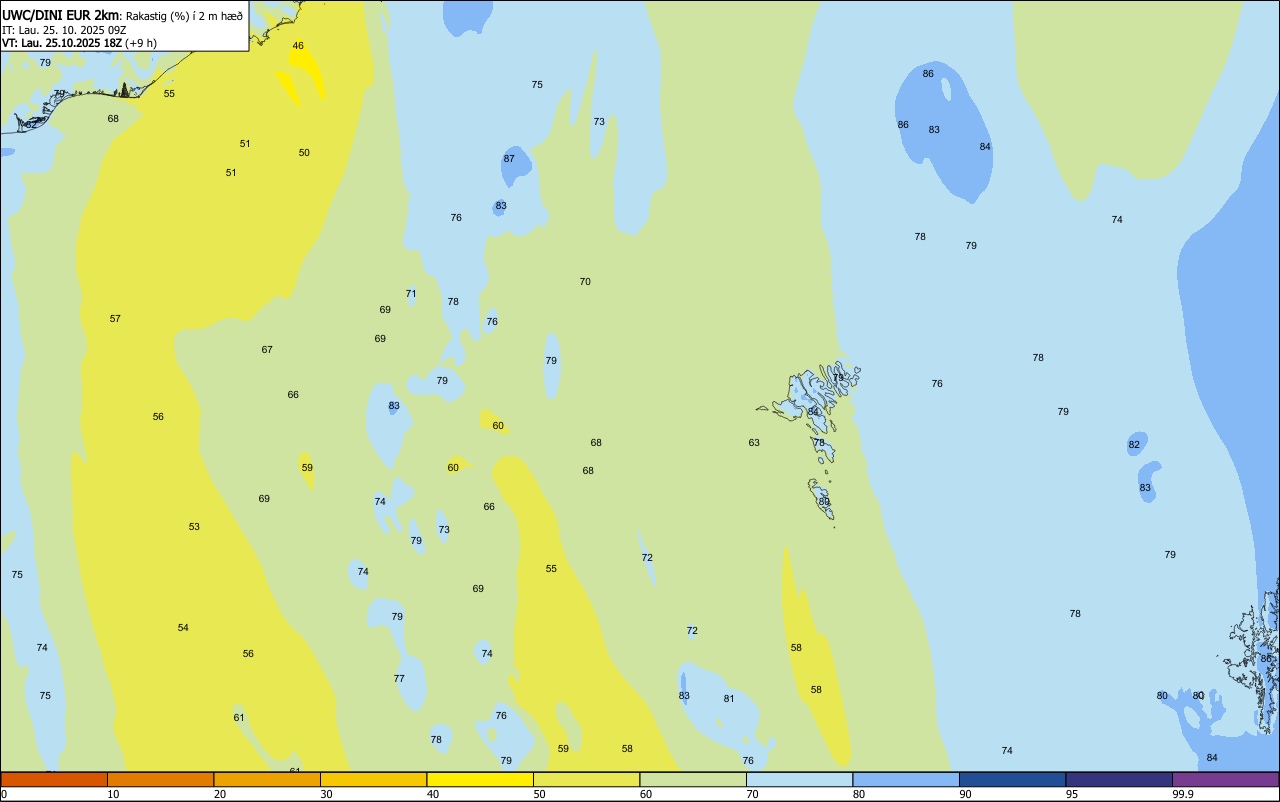This screenshot has width=1280, height=802.
Task: Click the 0–10 dark orange legend segment
Action: point(54,779)
